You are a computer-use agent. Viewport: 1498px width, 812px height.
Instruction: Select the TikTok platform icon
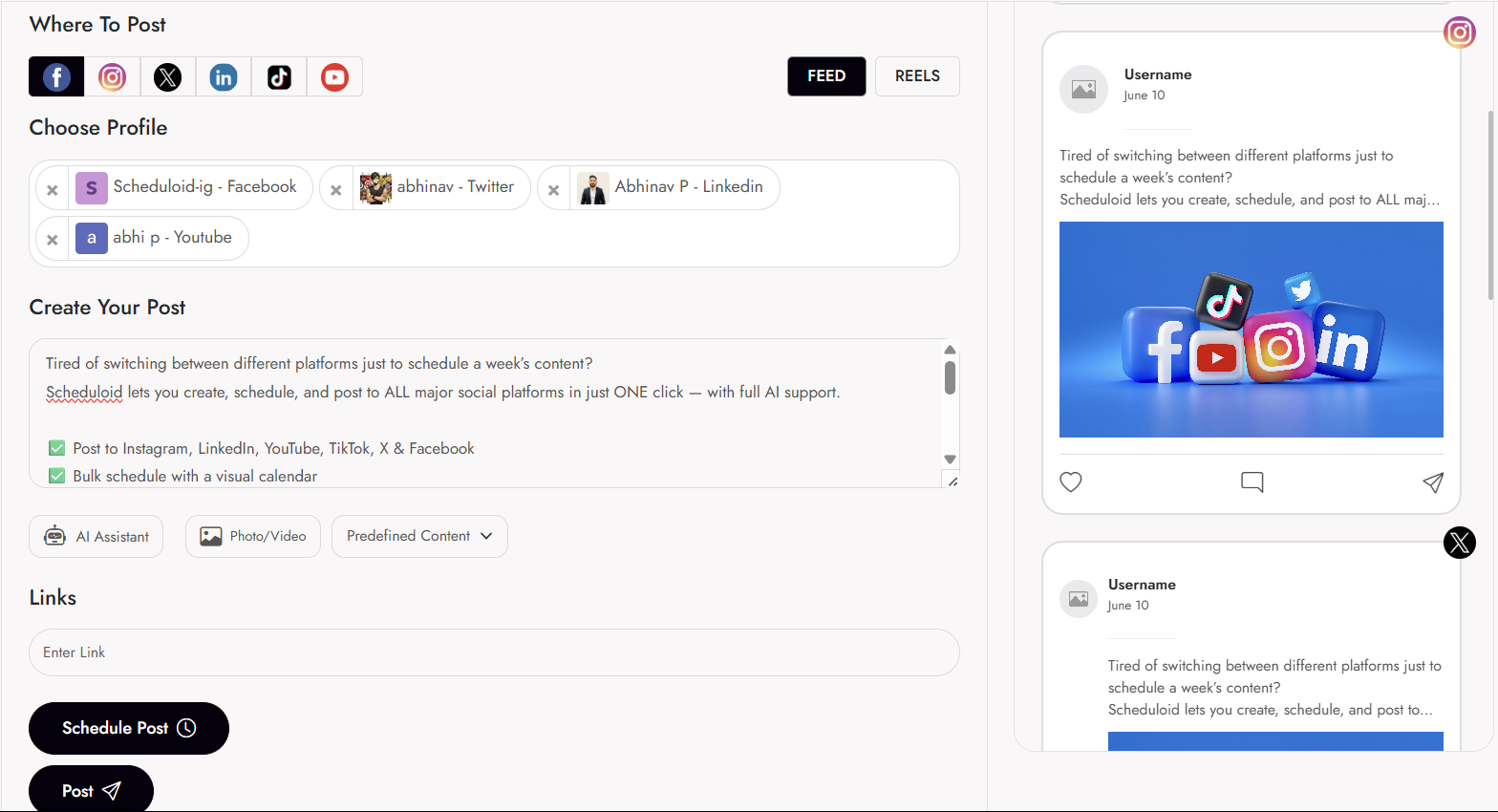pos(279,76)
